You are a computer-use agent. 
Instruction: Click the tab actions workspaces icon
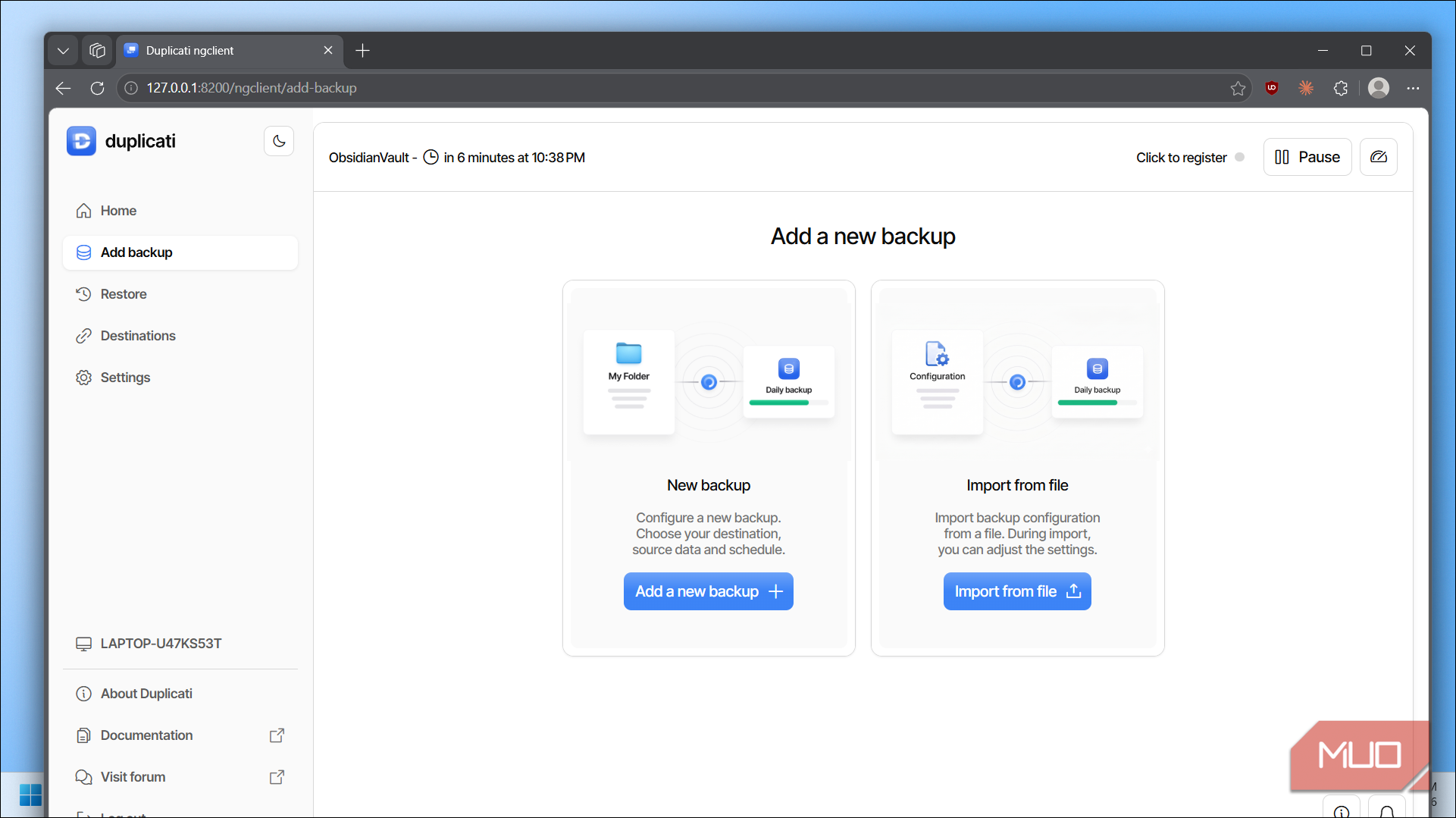coord(97,51)
